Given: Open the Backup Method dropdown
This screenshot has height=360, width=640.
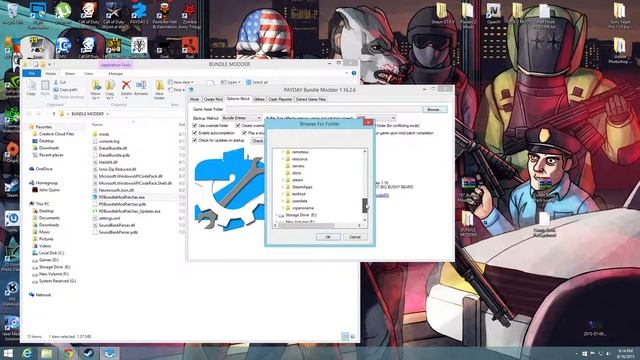Looking at the screenshot, I should (241, 118).
